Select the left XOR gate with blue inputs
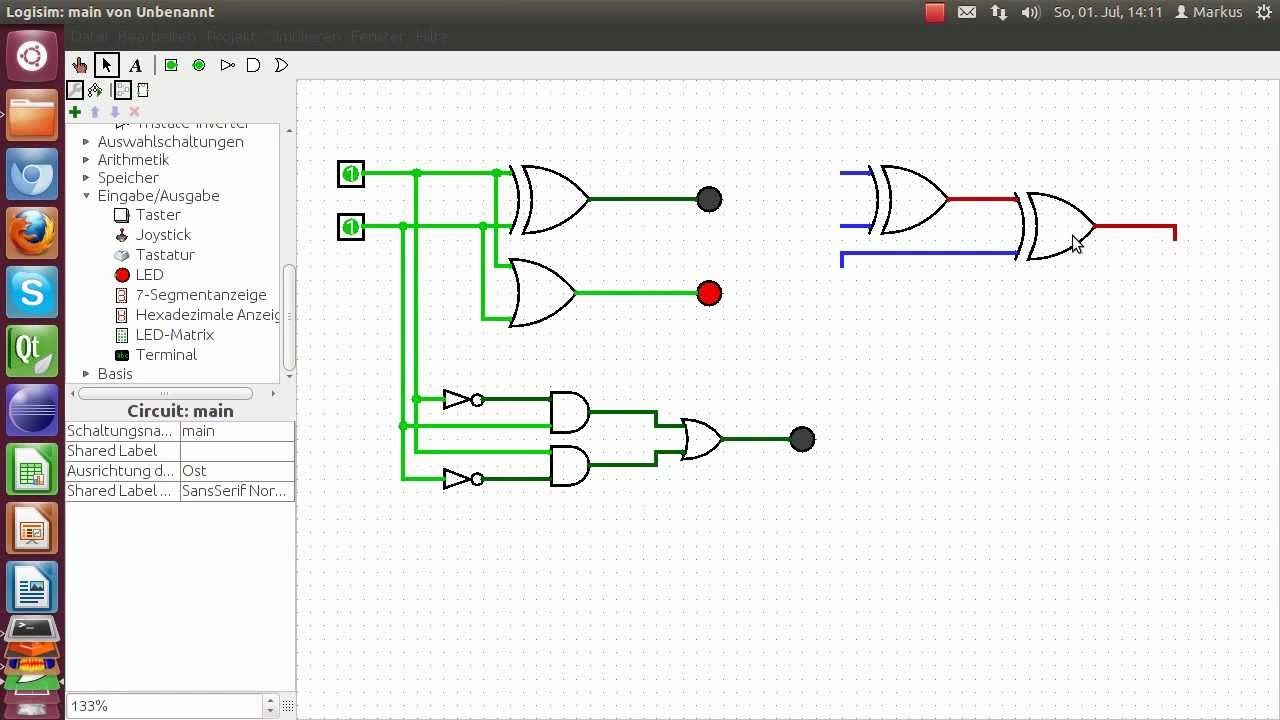The image size is (1280, 720). pos(908,200)
